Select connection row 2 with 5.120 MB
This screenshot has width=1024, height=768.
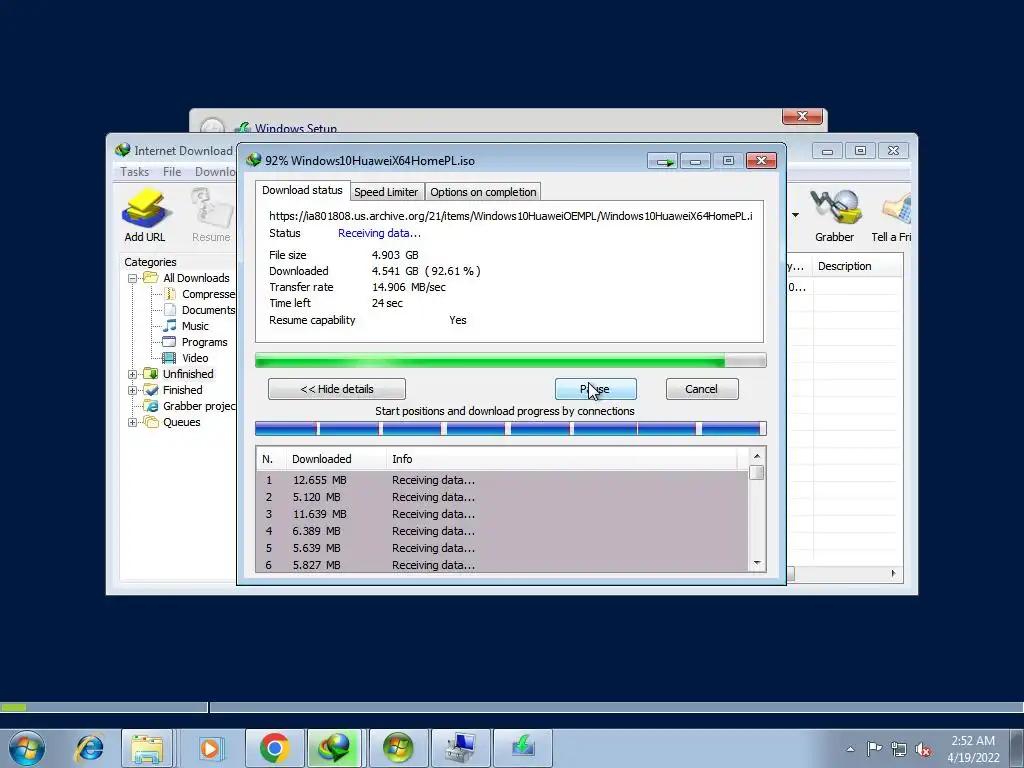502,497
